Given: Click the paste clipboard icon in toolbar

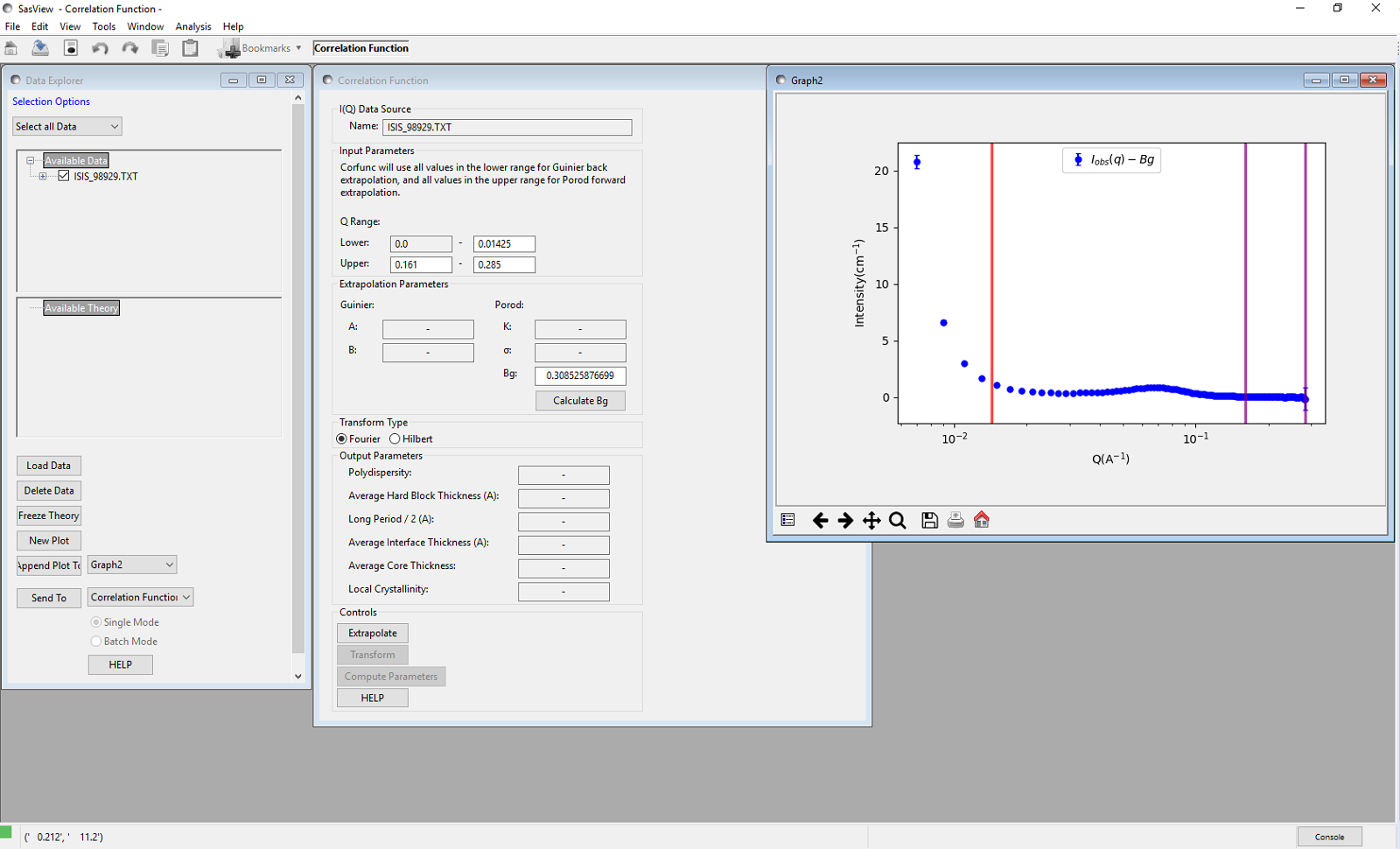Looking at the screenshot, I should tap(190, 48).
